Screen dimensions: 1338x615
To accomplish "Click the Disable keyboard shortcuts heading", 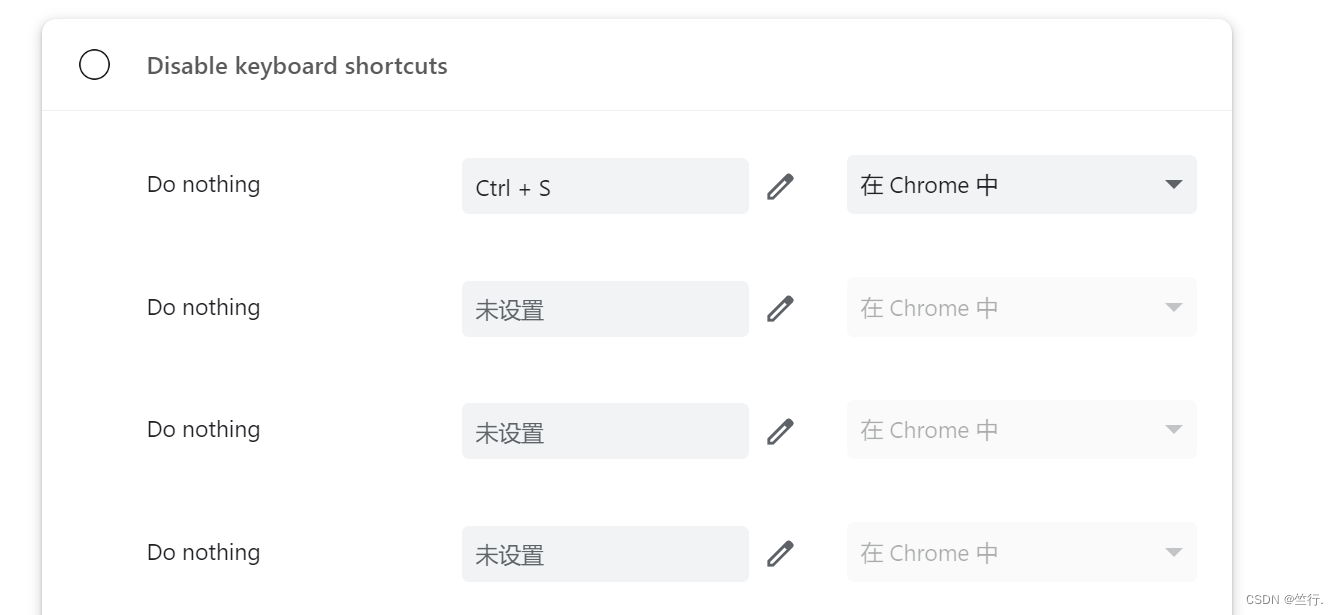I will pyautogui.click(x=297, y=66).
